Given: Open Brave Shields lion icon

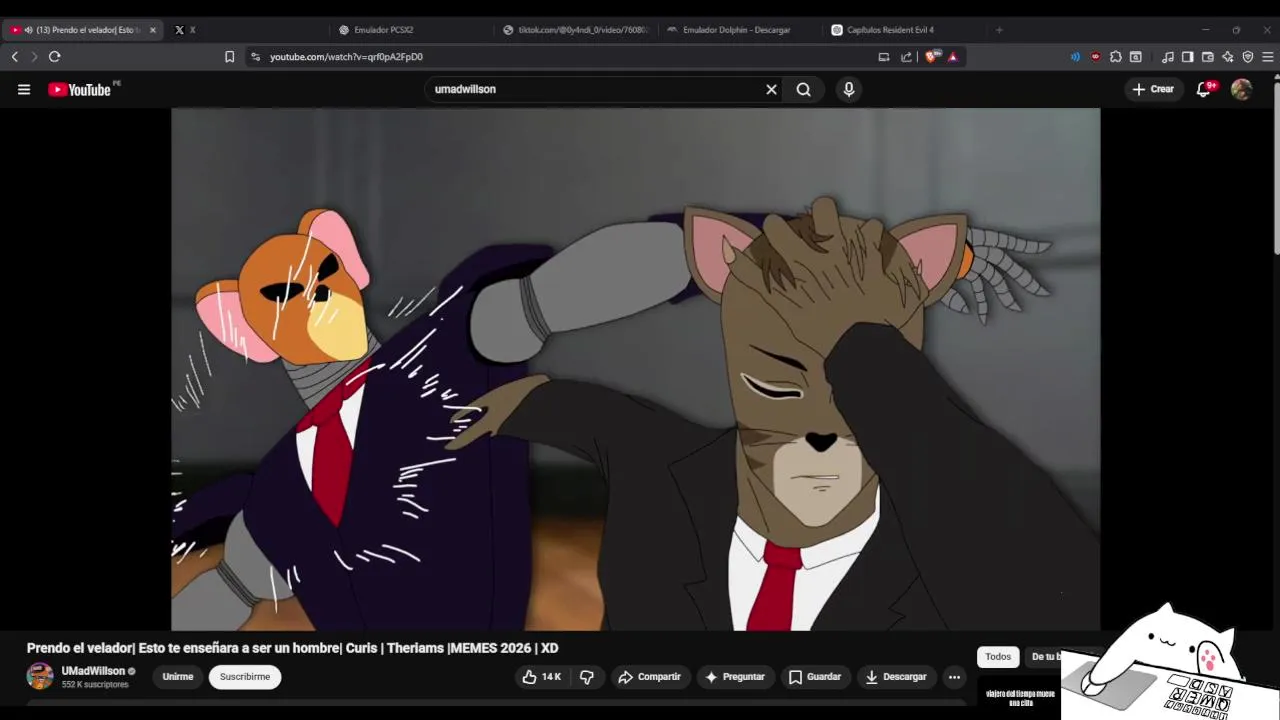Looking at the screenshot, I should coord(932,57).
